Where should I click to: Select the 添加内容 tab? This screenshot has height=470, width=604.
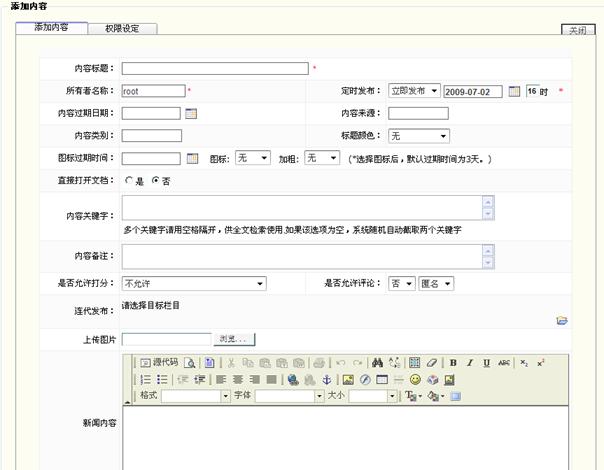(52, 27)
